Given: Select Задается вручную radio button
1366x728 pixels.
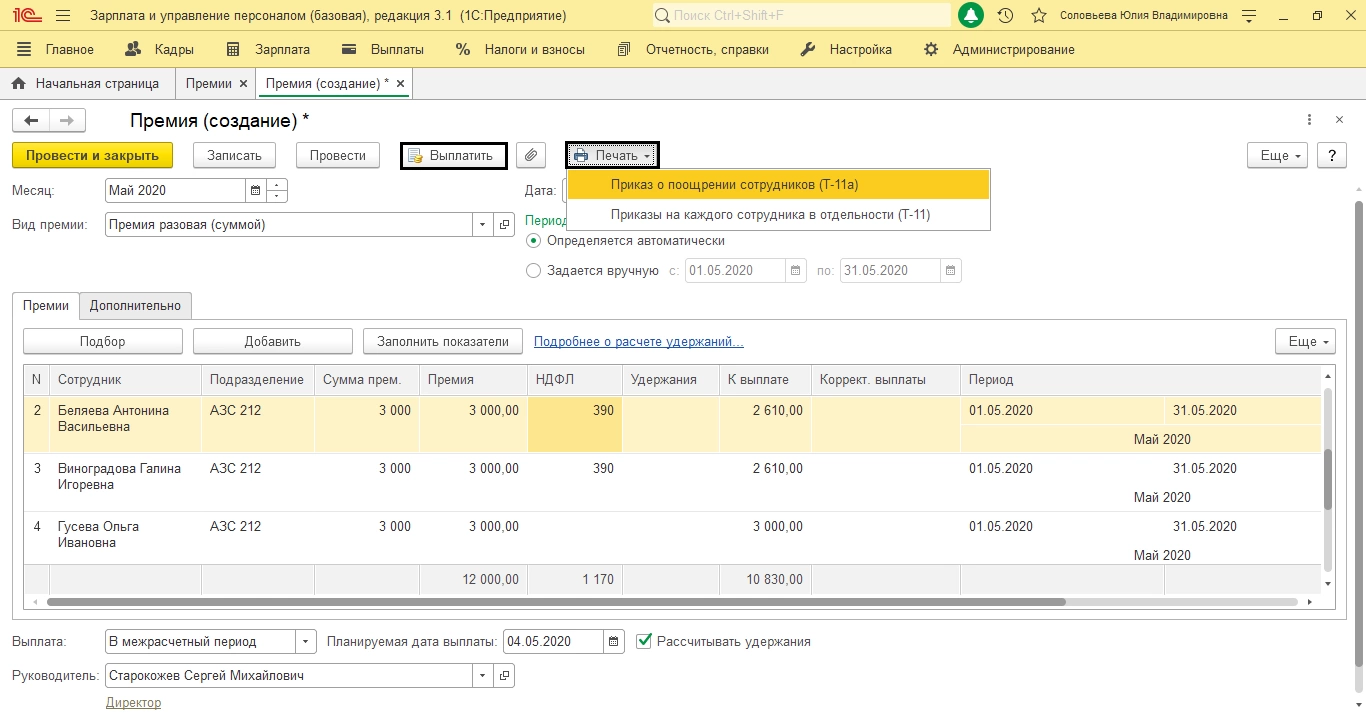Looking at the screenshot, I should pyautogui.click(x=534, y=271).
